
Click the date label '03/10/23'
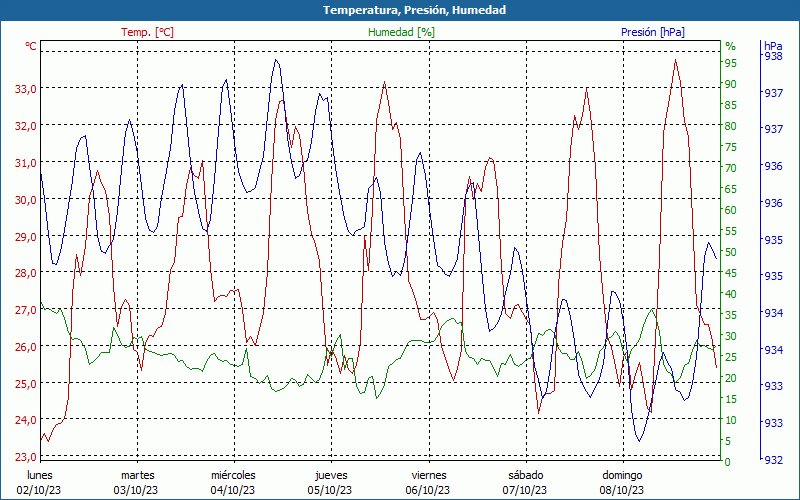136,490
